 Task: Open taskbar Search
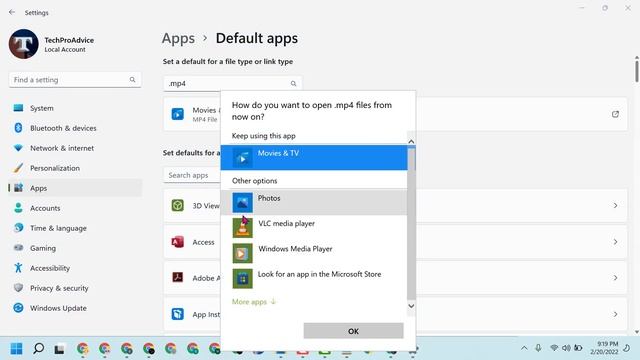tap(38, 349)
